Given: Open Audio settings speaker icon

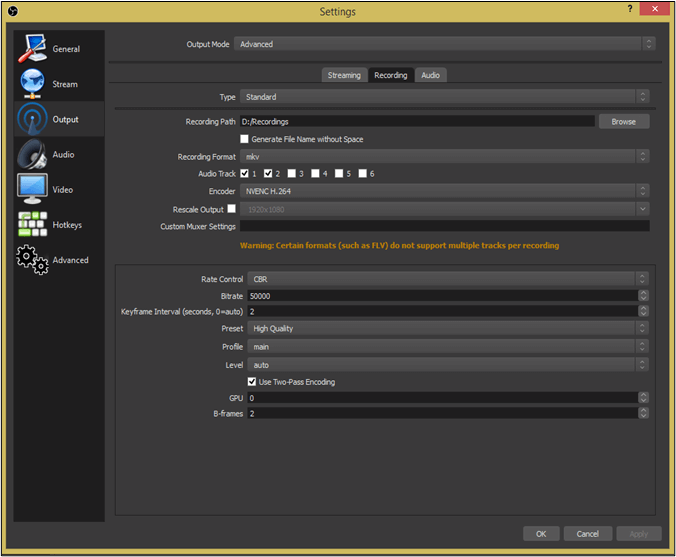Looking at the screenshot, I should coord(31,155).
